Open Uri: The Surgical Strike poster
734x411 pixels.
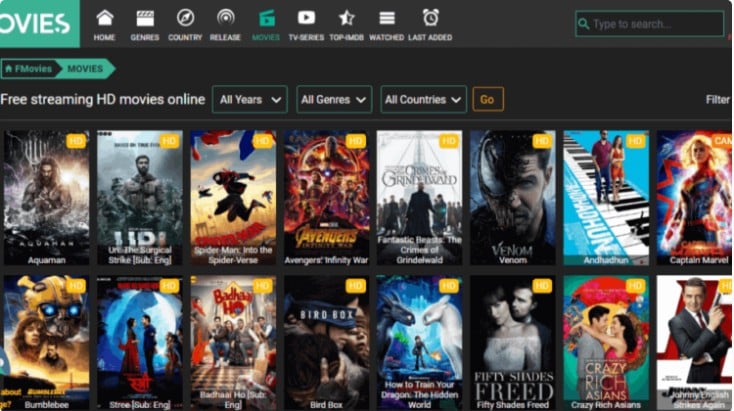[x=139, y=198]
